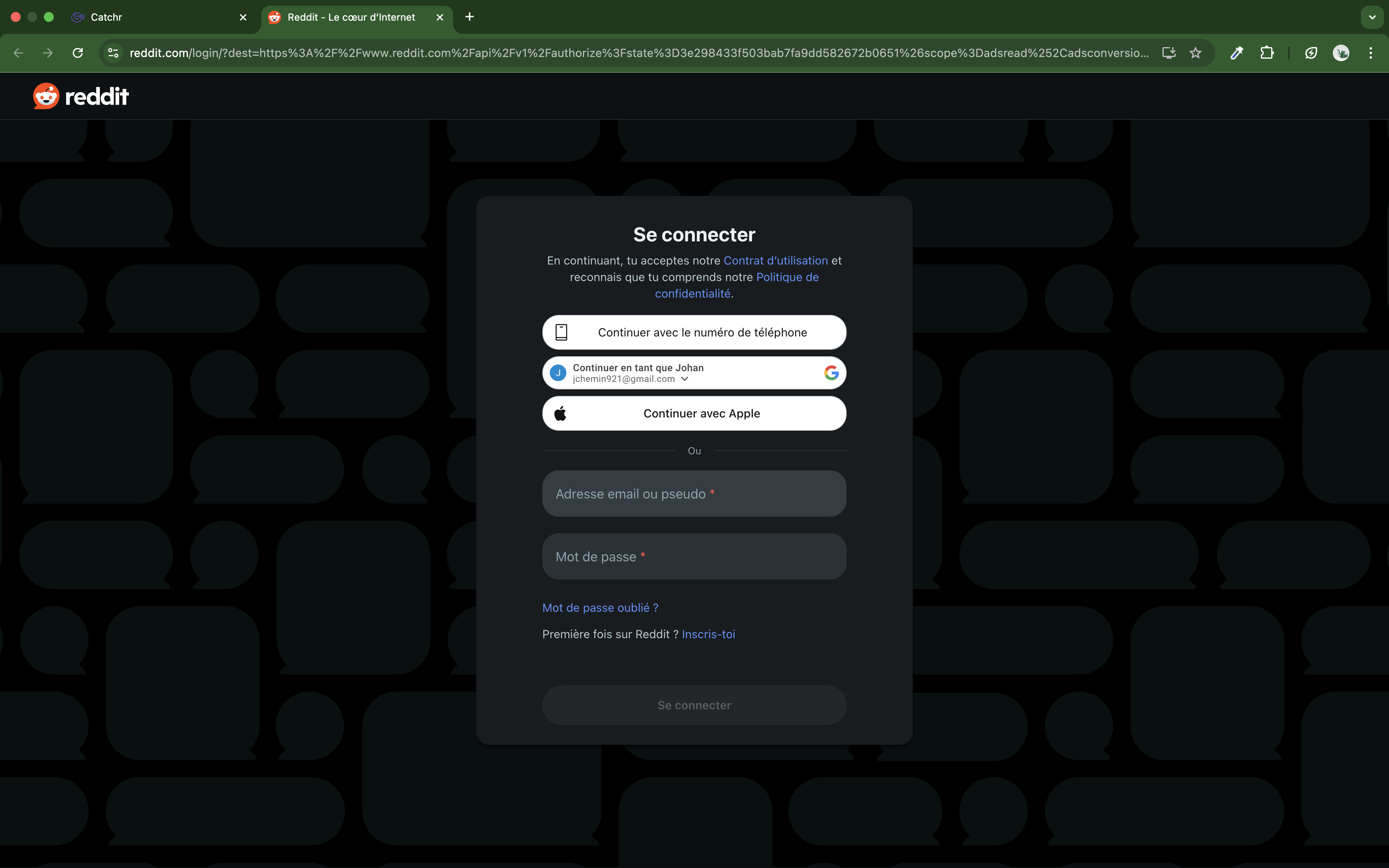
Task: Close the Catchr tab
Action: (243, 17)
